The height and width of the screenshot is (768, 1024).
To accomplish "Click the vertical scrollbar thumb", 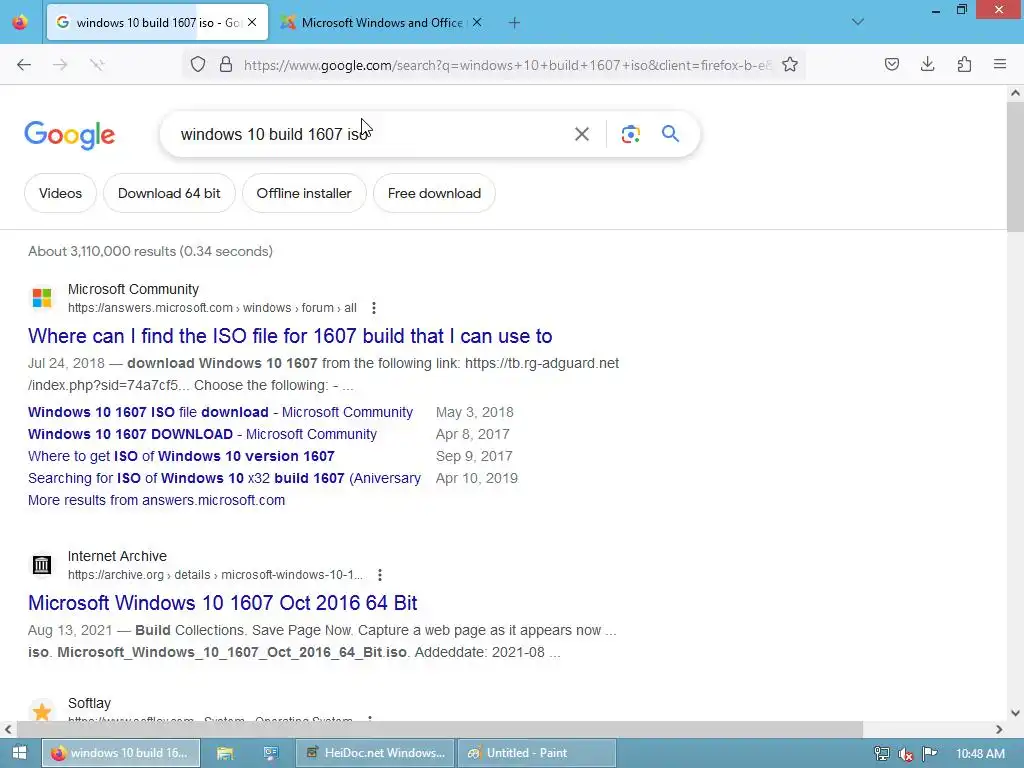I will [x=1015, y=167].
